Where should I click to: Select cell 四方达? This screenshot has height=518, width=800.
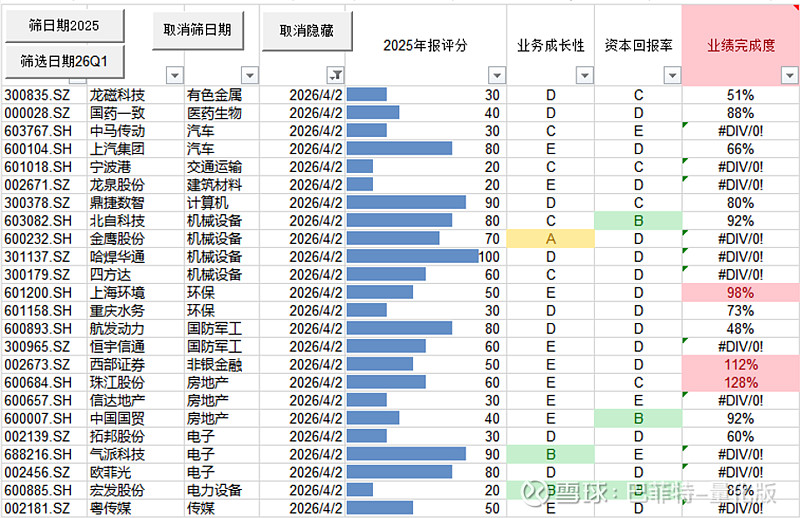[x=136, y=275]
